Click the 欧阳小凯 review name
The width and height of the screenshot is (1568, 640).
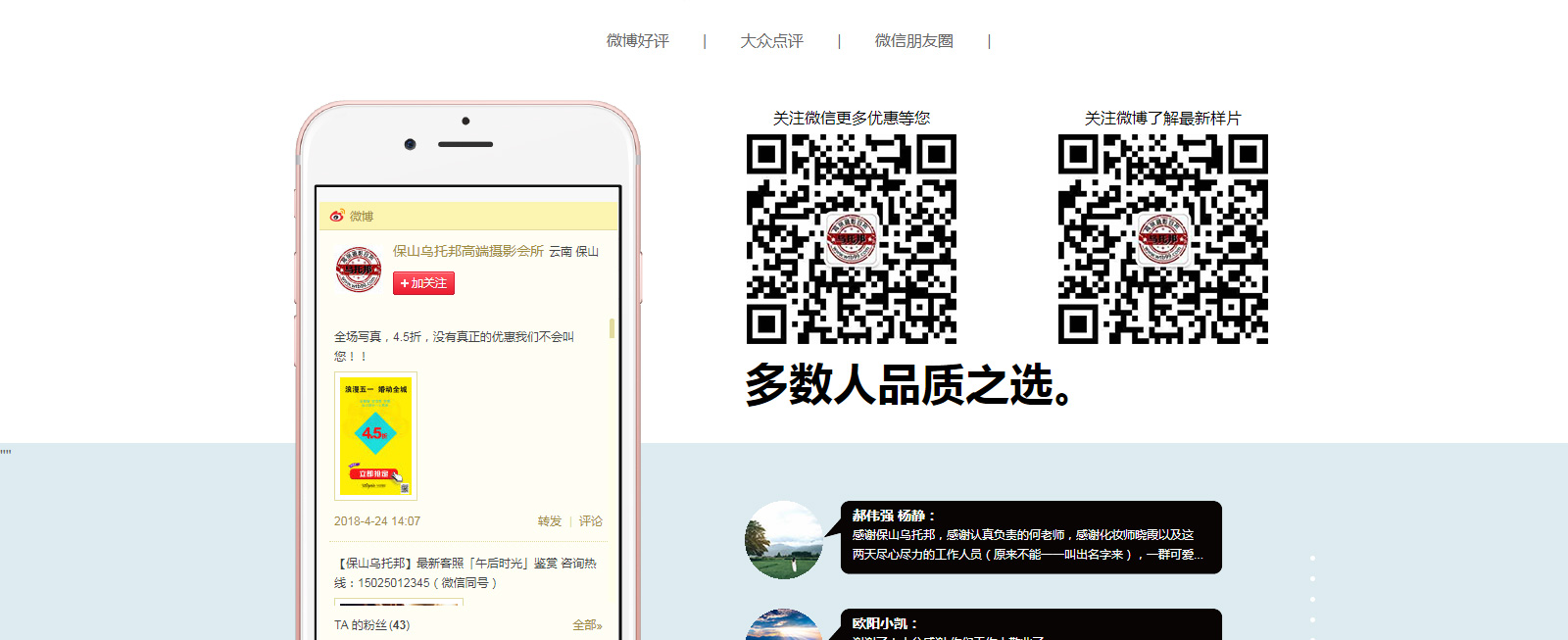click(884, 623)
